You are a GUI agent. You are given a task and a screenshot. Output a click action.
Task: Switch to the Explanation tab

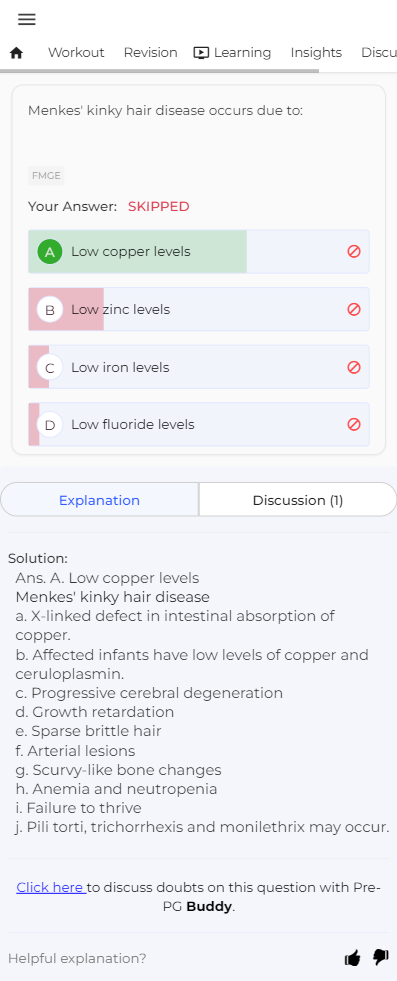coord(99,500)
